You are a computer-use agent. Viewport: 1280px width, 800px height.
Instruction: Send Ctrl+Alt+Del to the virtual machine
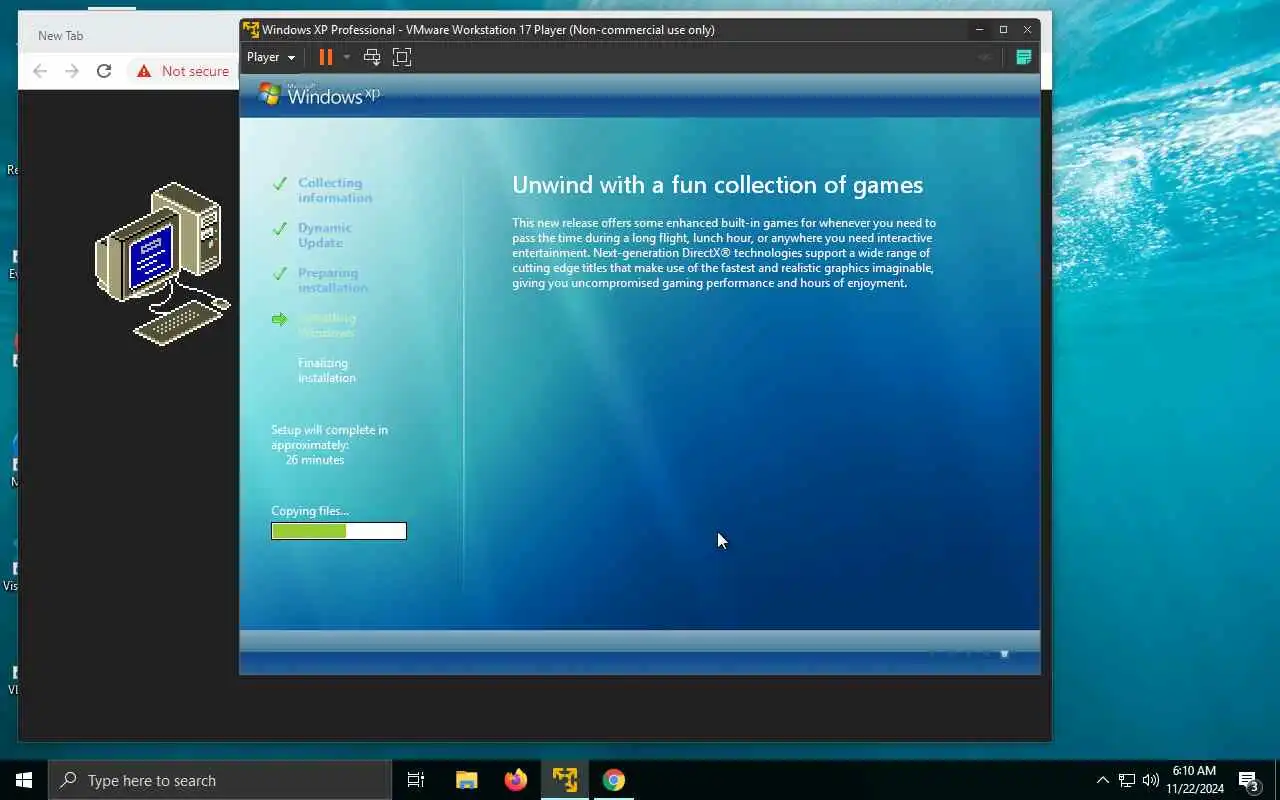pos(372,57)
